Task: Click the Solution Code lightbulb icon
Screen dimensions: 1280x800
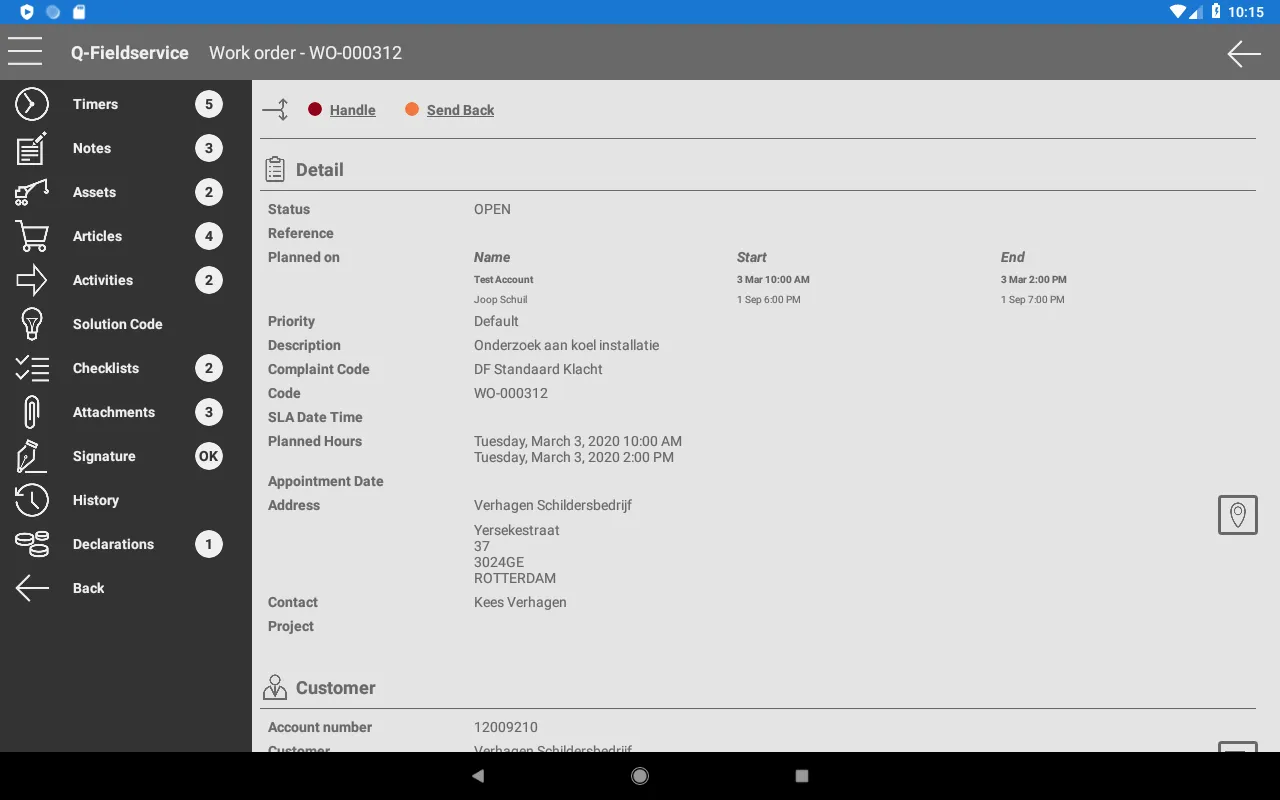Action: click(32, 324)
